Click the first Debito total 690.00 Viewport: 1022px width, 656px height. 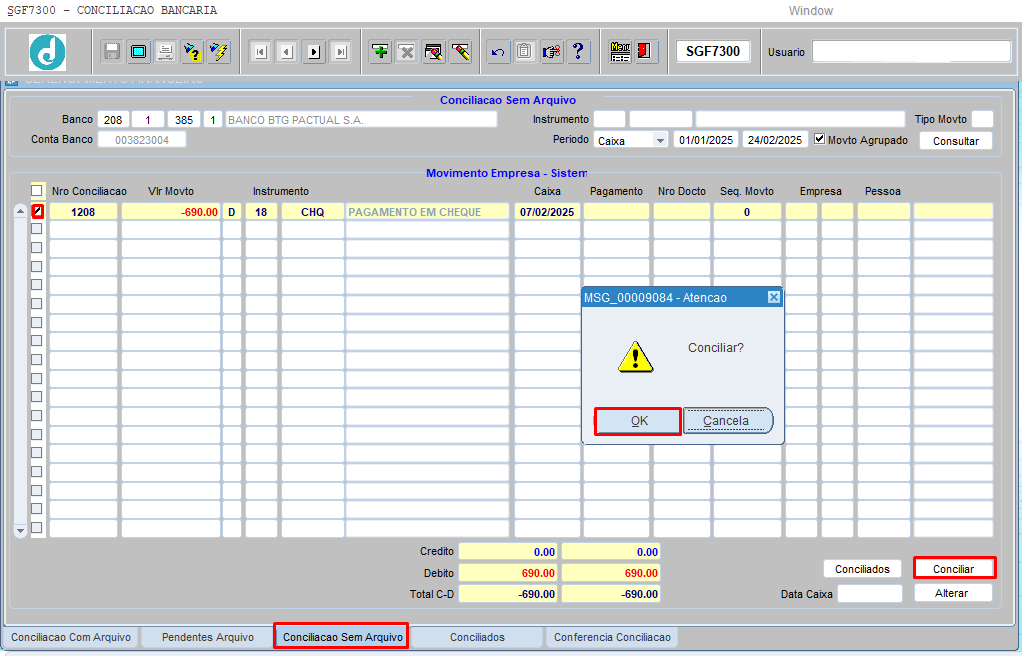click(508, 573)
